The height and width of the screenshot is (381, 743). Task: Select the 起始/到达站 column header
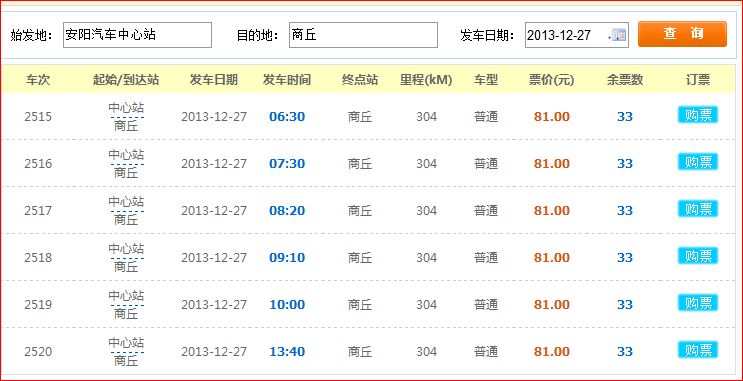(126, 80)
